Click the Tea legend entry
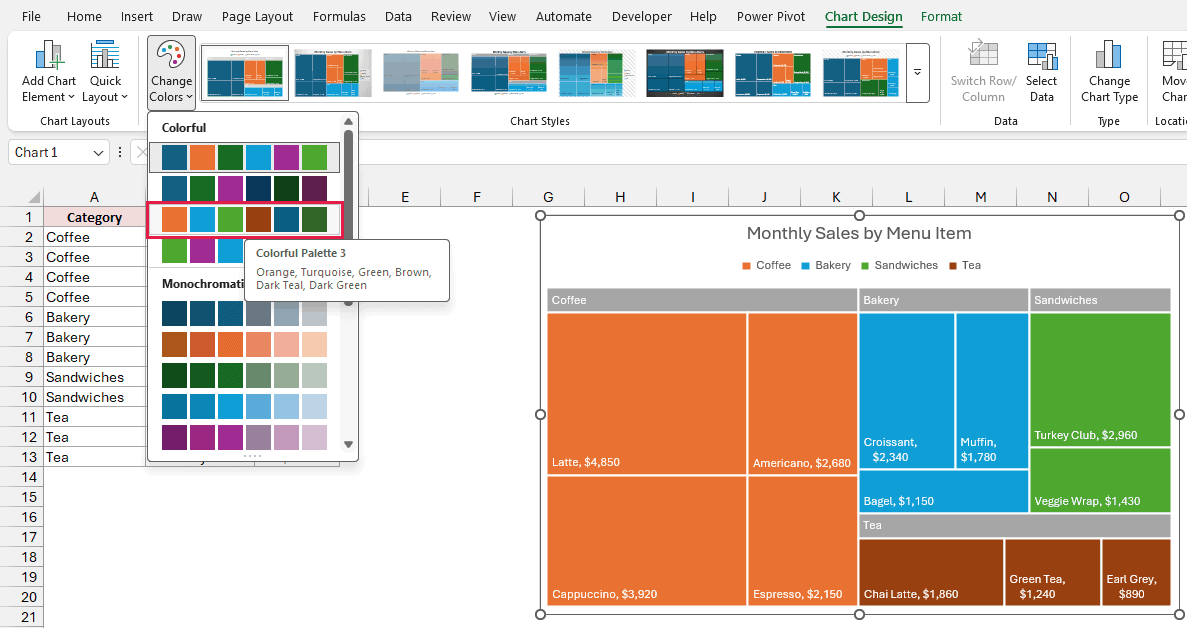This screenshot has width=1187, height=628. point(965,266)
